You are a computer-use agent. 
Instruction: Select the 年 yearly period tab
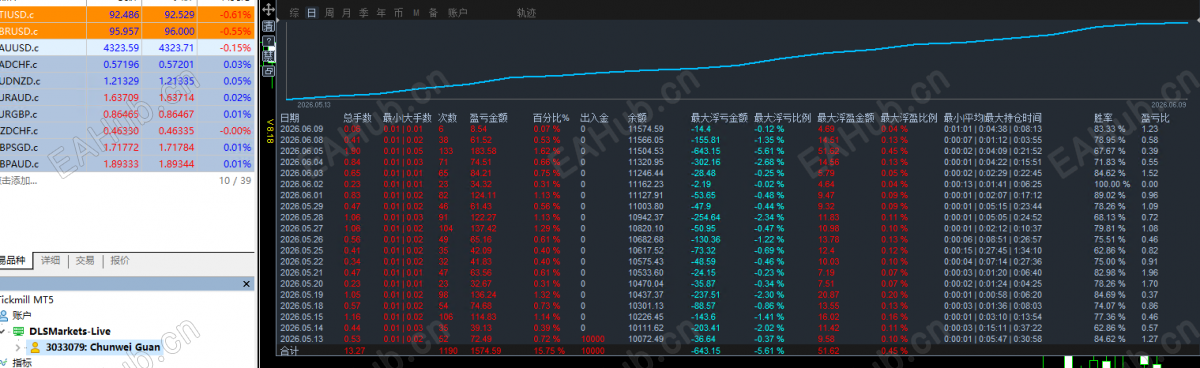pyautogui.click(x=381, y=13)
